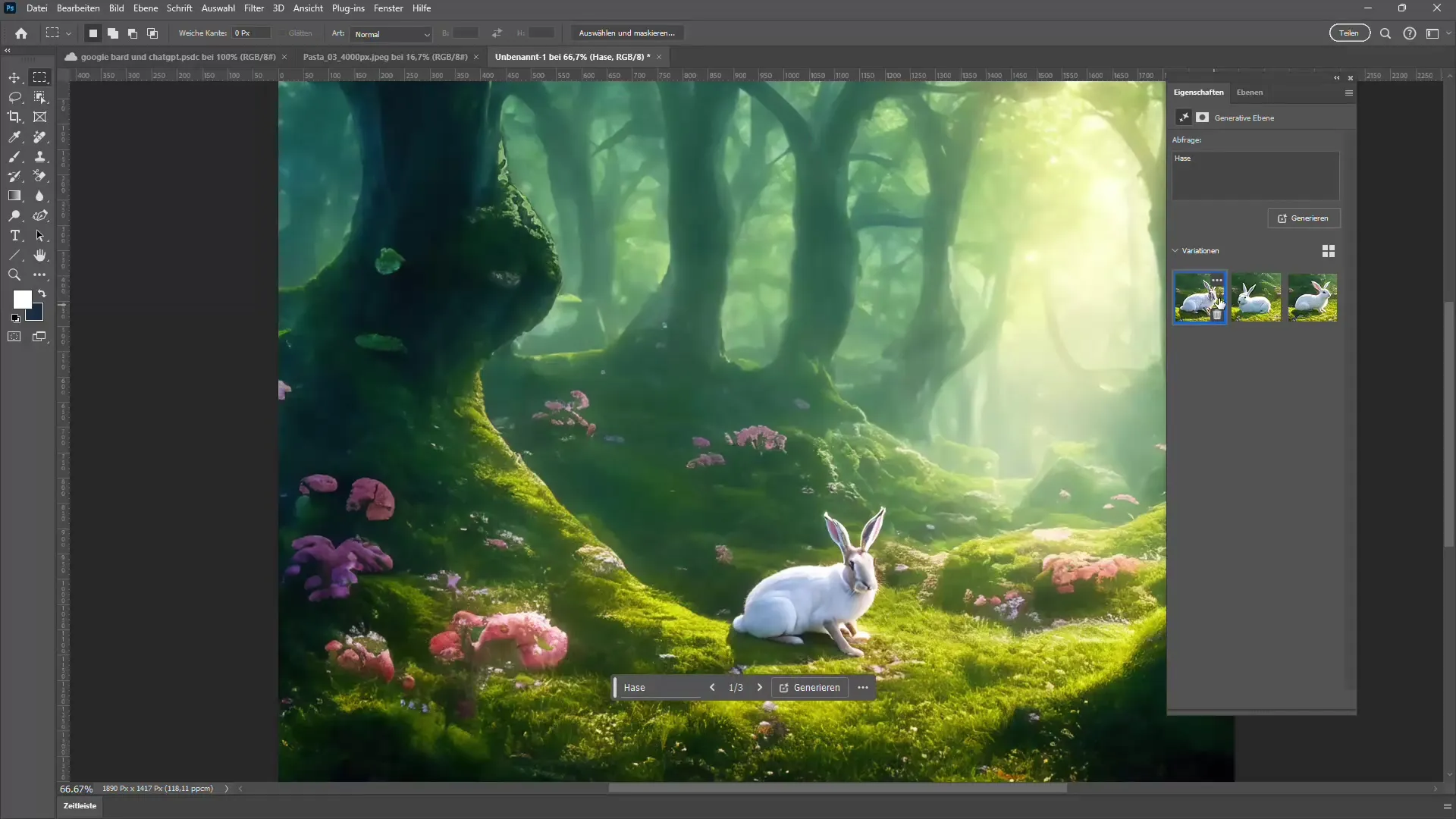Select the Brush tool
The width and height of the screenshot is (1456, 819).
click(14, 156)
